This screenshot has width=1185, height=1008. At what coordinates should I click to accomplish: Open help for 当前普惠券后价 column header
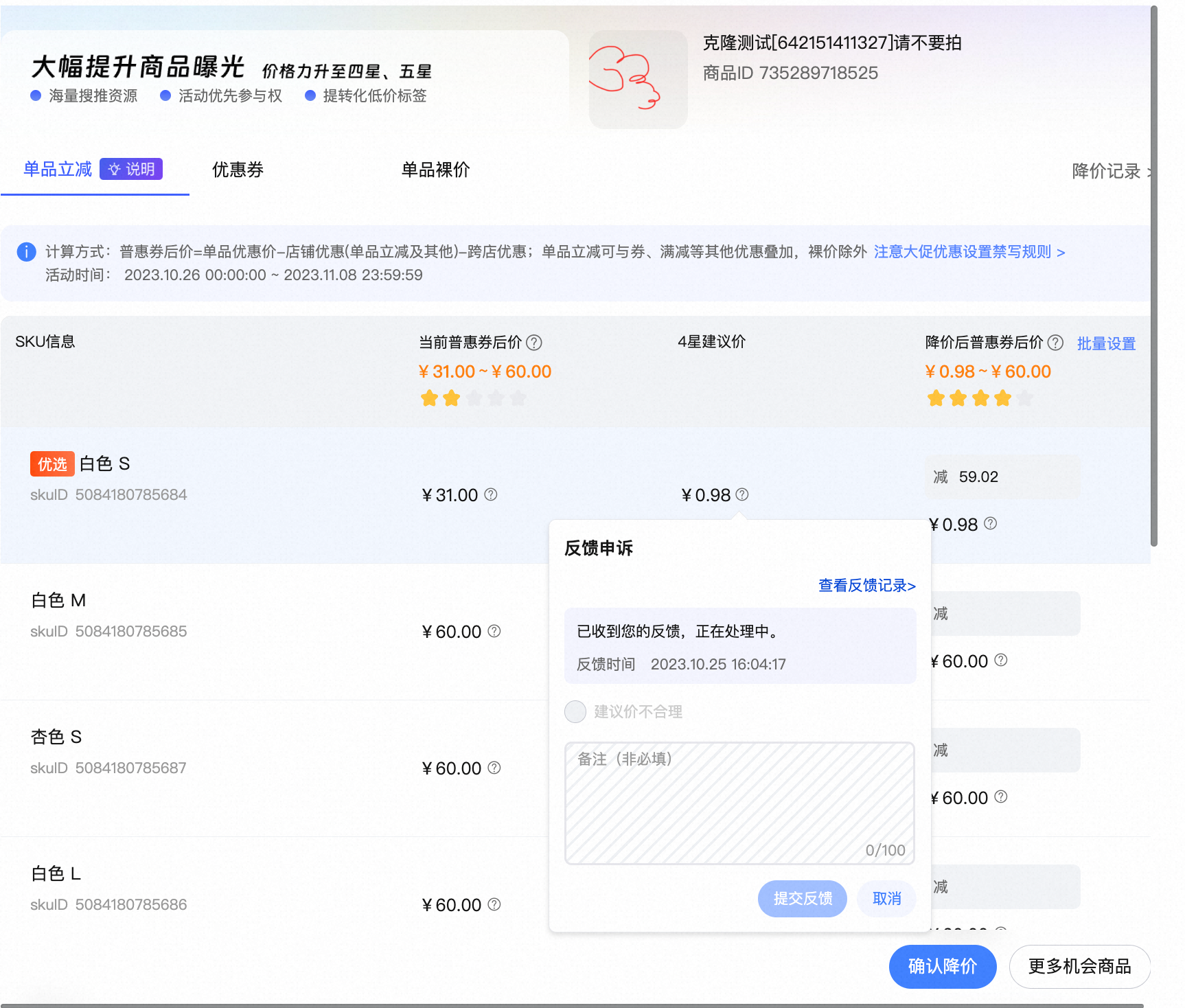[534, 343]
